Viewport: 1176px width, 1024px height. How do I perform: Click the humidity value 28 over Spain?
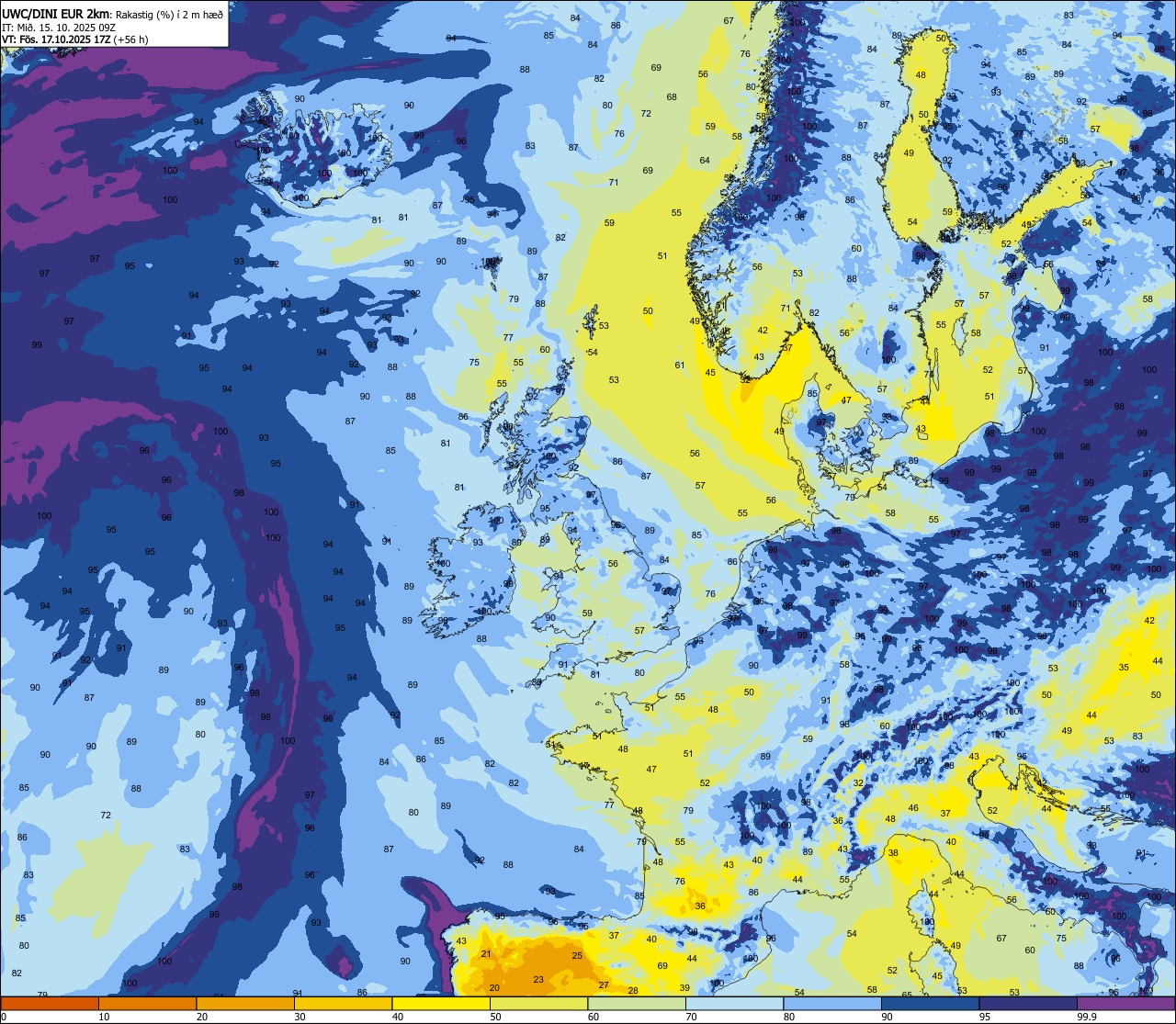coord(633,990)
